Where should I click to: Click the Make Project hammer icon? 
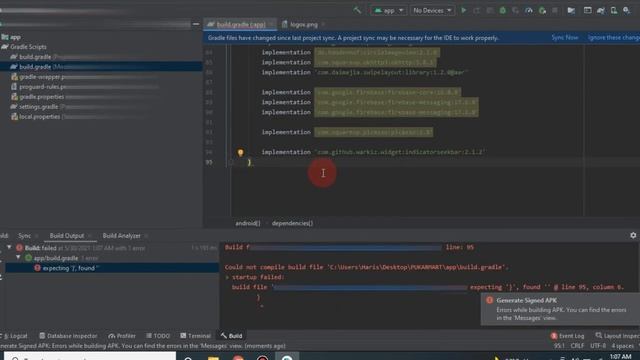(x=357, y=11)
